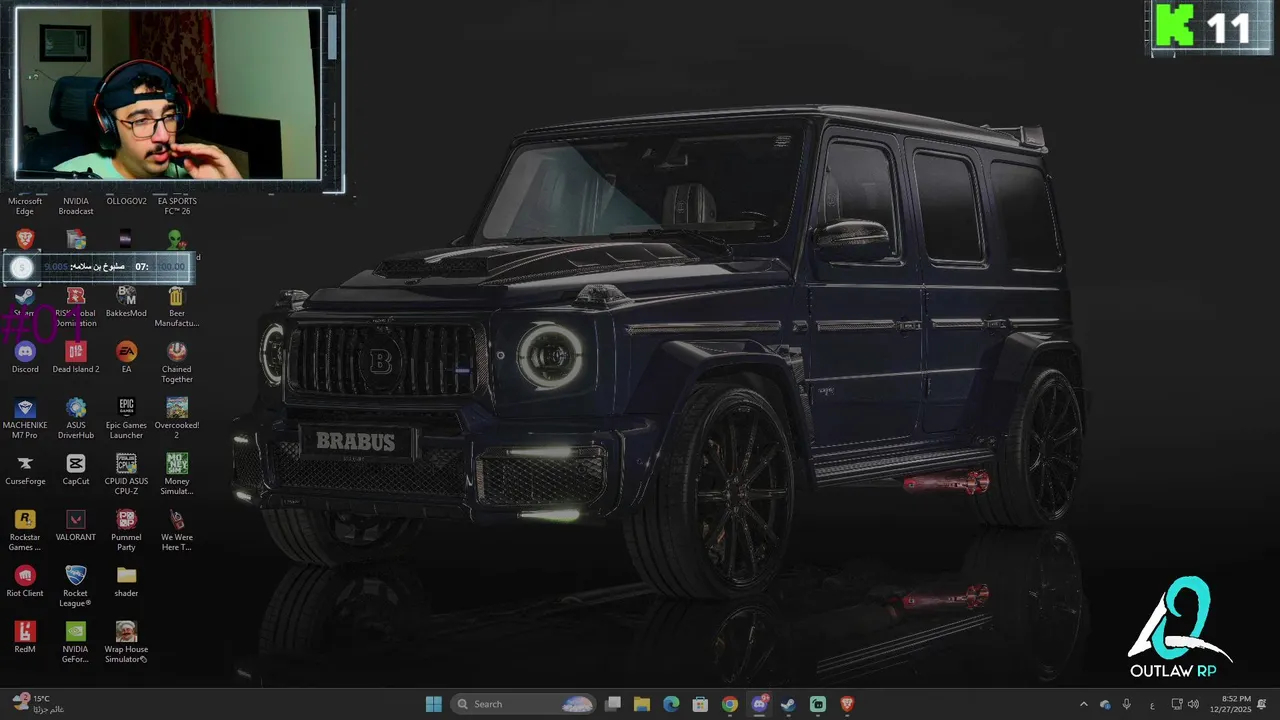Open the notification bell
This screenshot has width=1280, height=720.
tap(1263, 704)
